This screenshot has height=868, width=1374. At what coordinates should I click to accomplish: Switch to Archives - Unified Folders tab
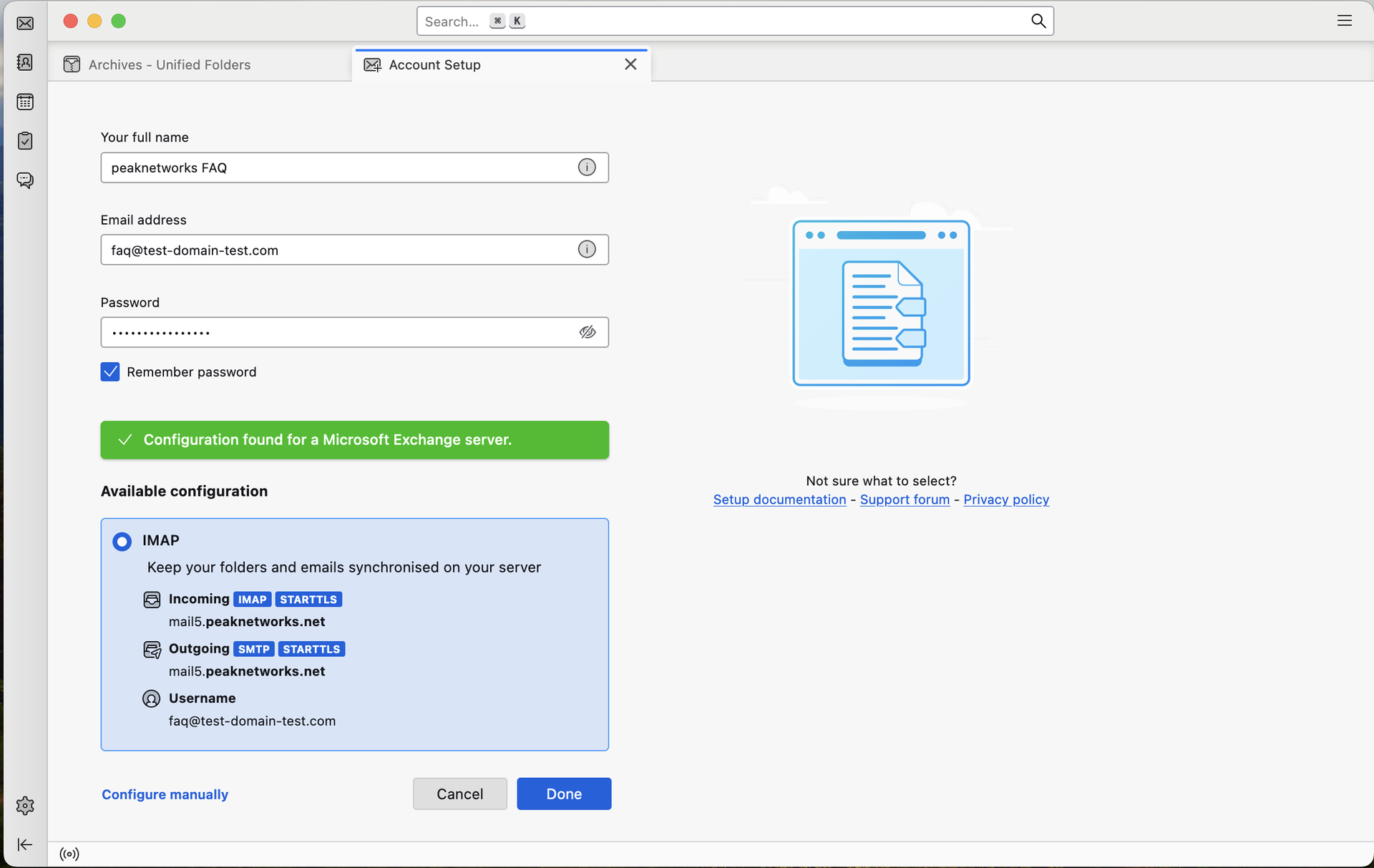click(x=169, y=64)
